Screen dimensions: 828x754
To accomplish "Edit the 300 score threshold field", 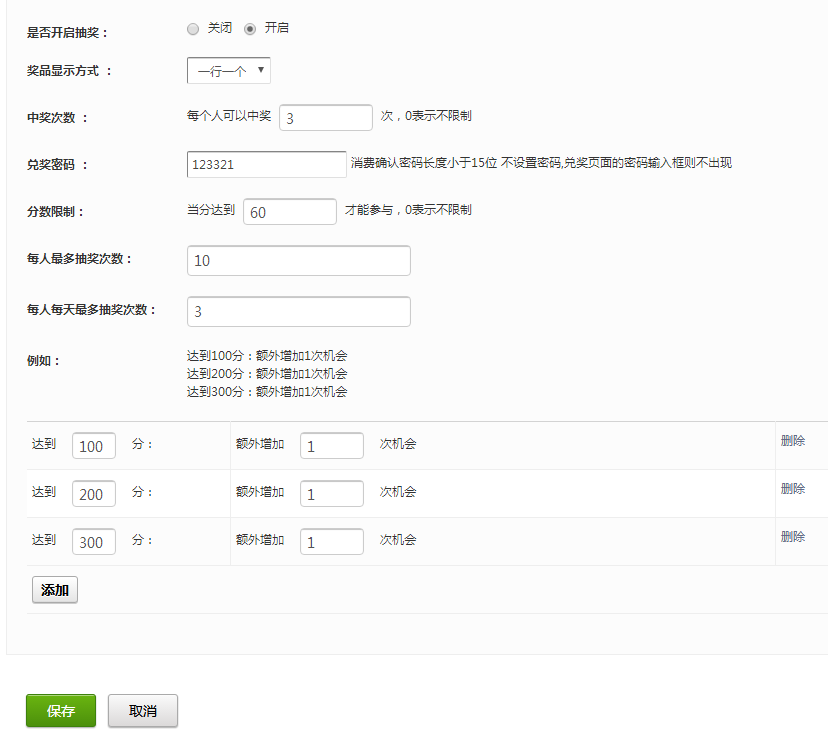I will (93, 542).
